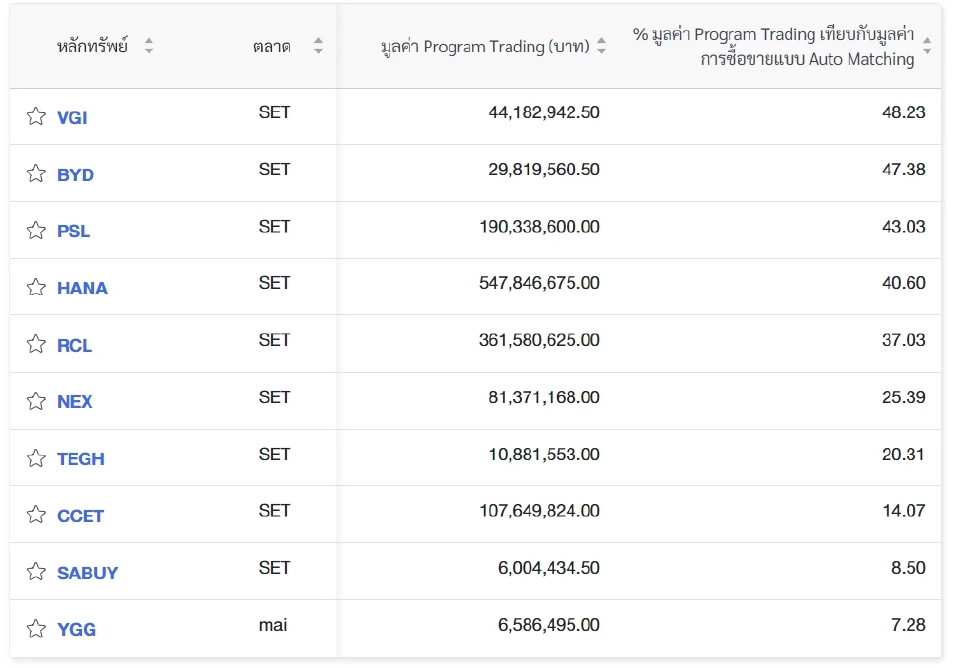Screen dimensions: 960x668
Task: Open the YGG stock details link
Action: [75, 629]
